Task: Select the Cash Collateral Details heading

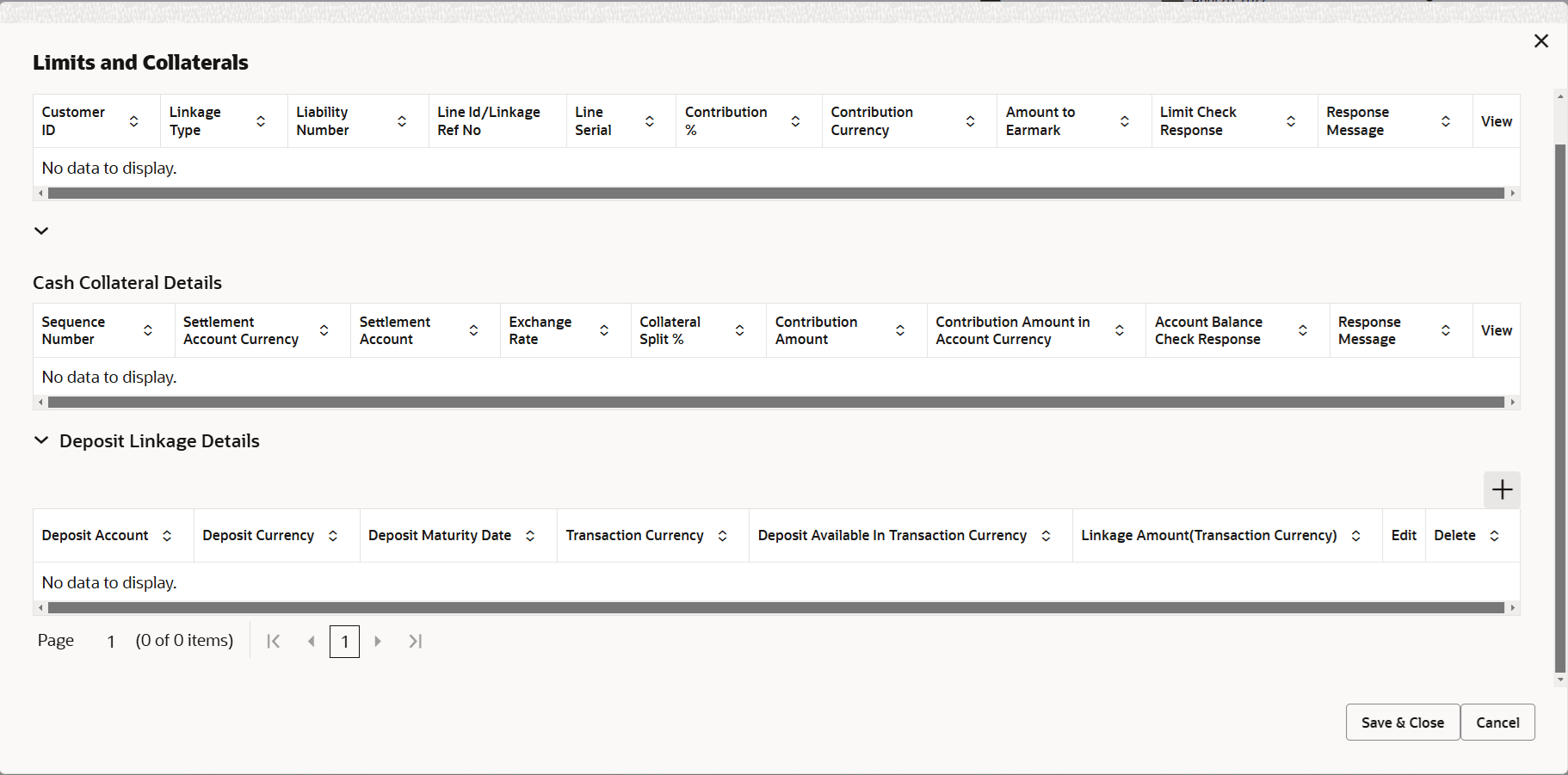Action: coord(127,282)
